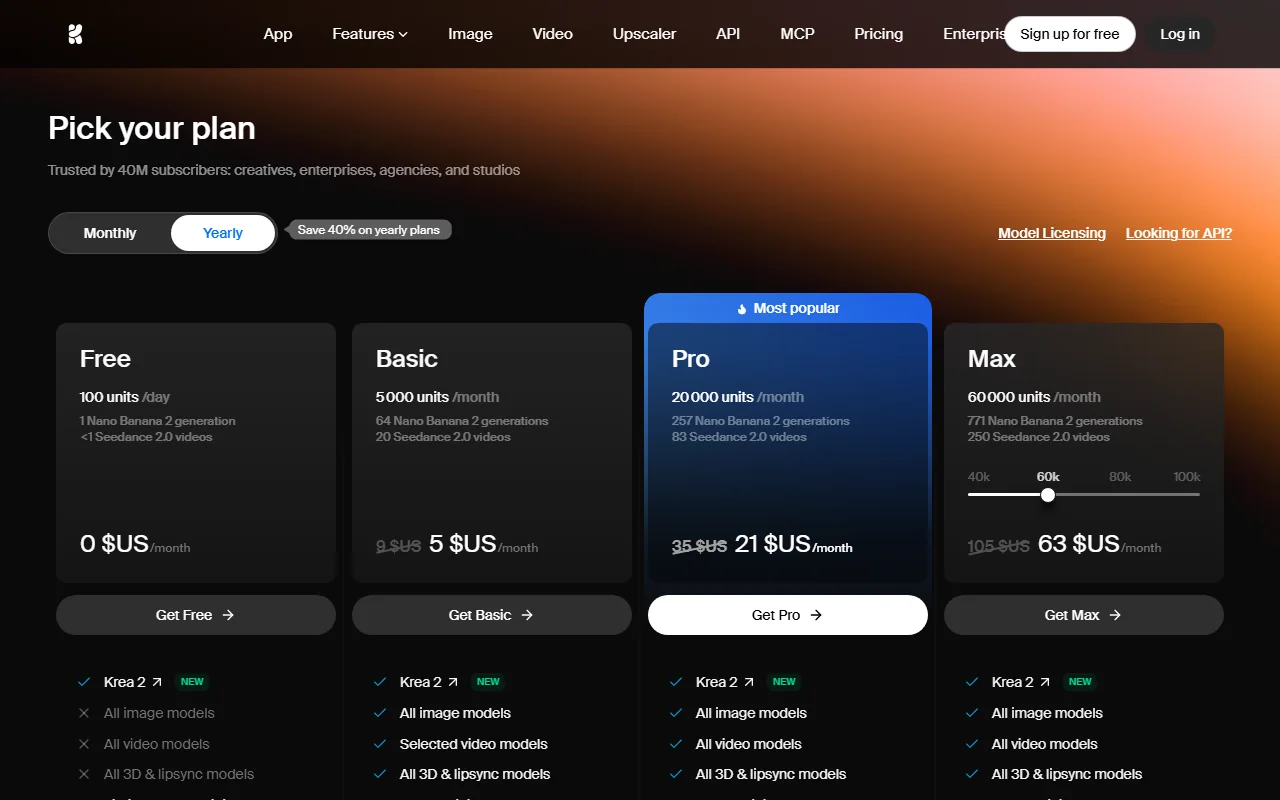
Task: Go to Video page in navigation
Action: tap(552, 34)
